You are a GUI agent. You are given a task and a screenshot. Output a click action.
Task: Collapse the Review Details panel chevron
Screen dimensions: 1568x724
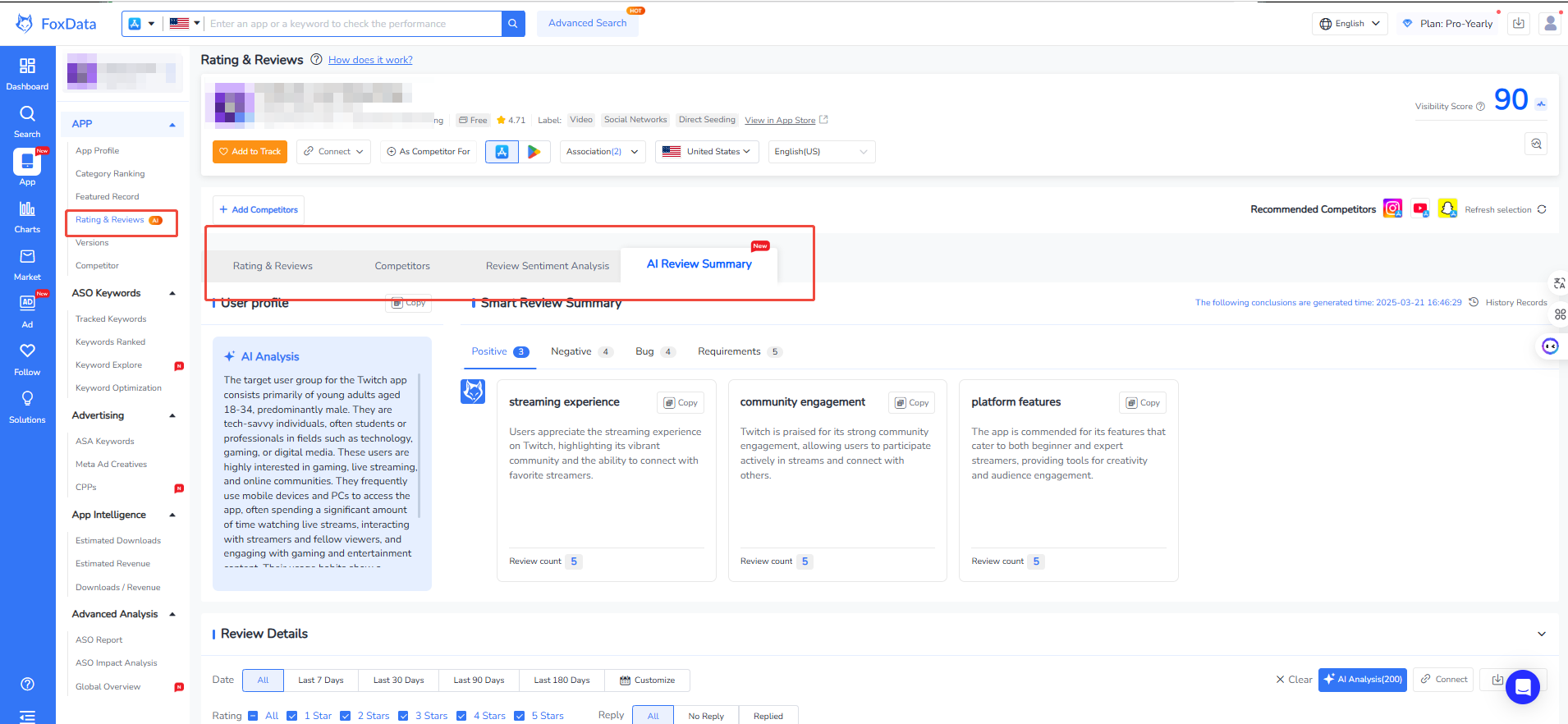(1541, 634)
